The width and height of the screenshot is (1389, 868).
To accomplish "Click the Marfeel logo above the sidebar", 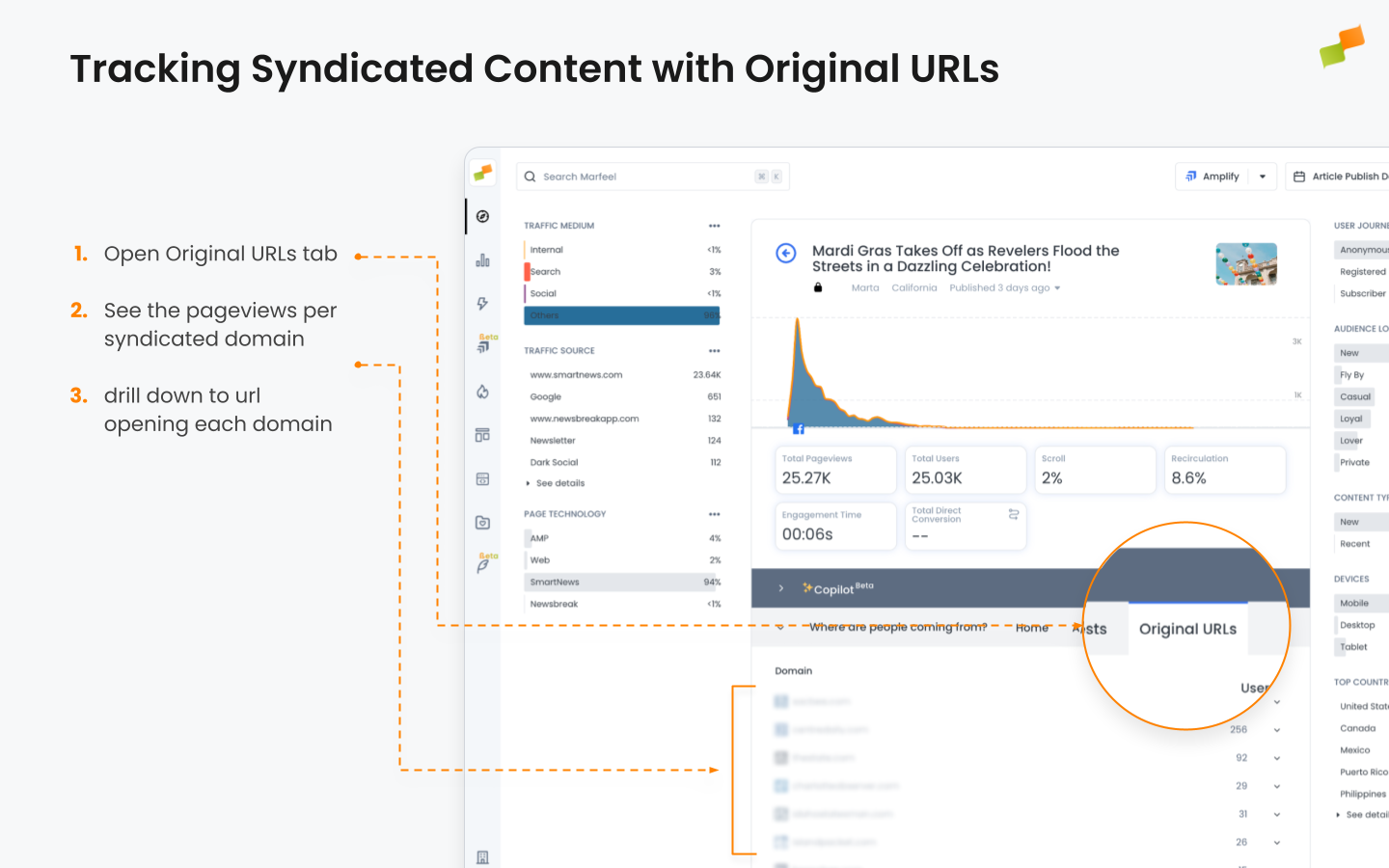I will (x=483, y=173).
